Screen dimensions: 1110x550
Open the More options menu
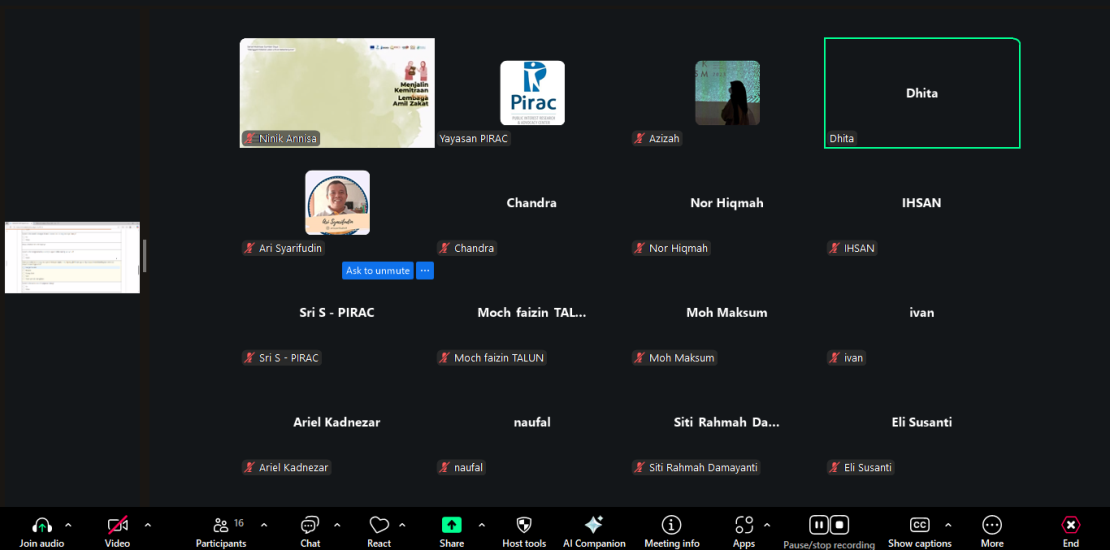point(992,525)
